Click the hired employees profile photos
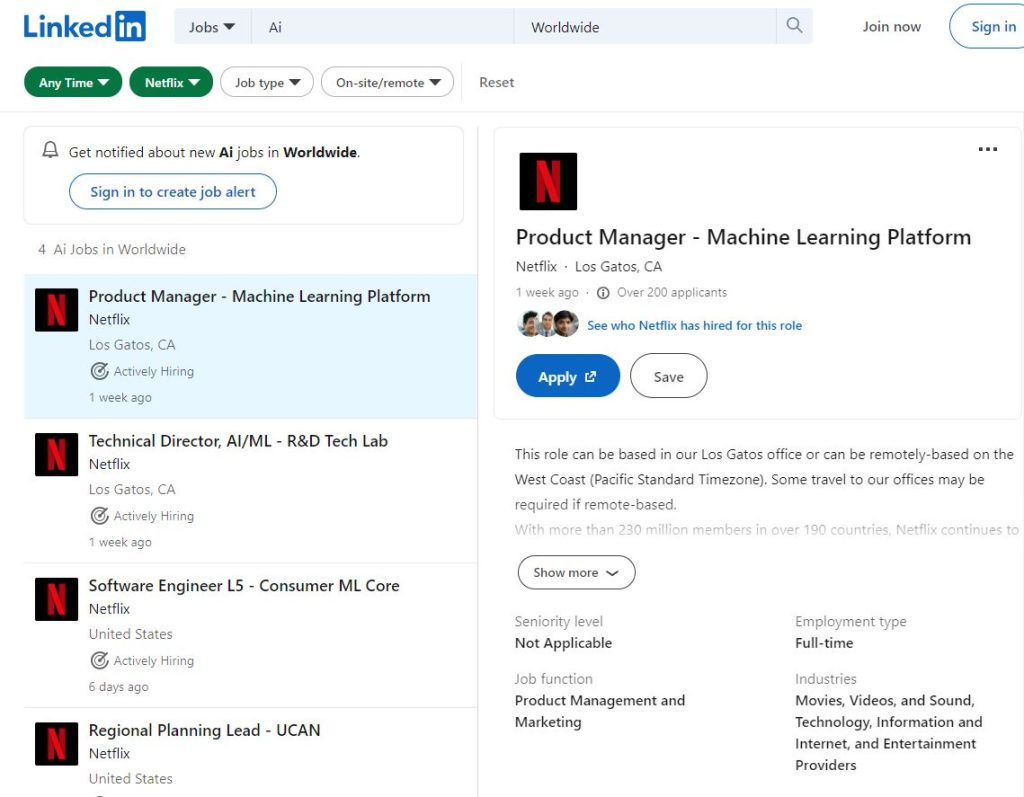Screen dimensions: 1024x797 tap(548, 324)
